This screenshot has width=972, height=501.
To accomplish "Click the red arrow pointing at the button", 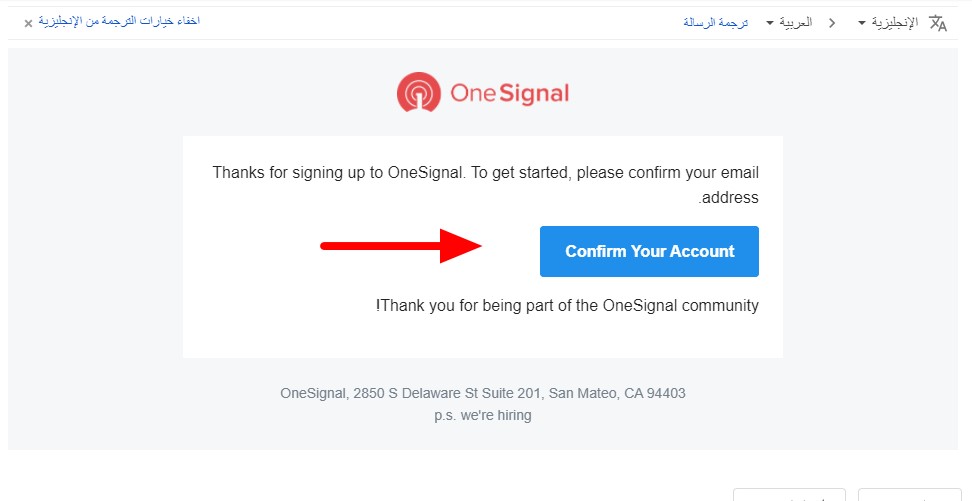I will tap(400, 246).
